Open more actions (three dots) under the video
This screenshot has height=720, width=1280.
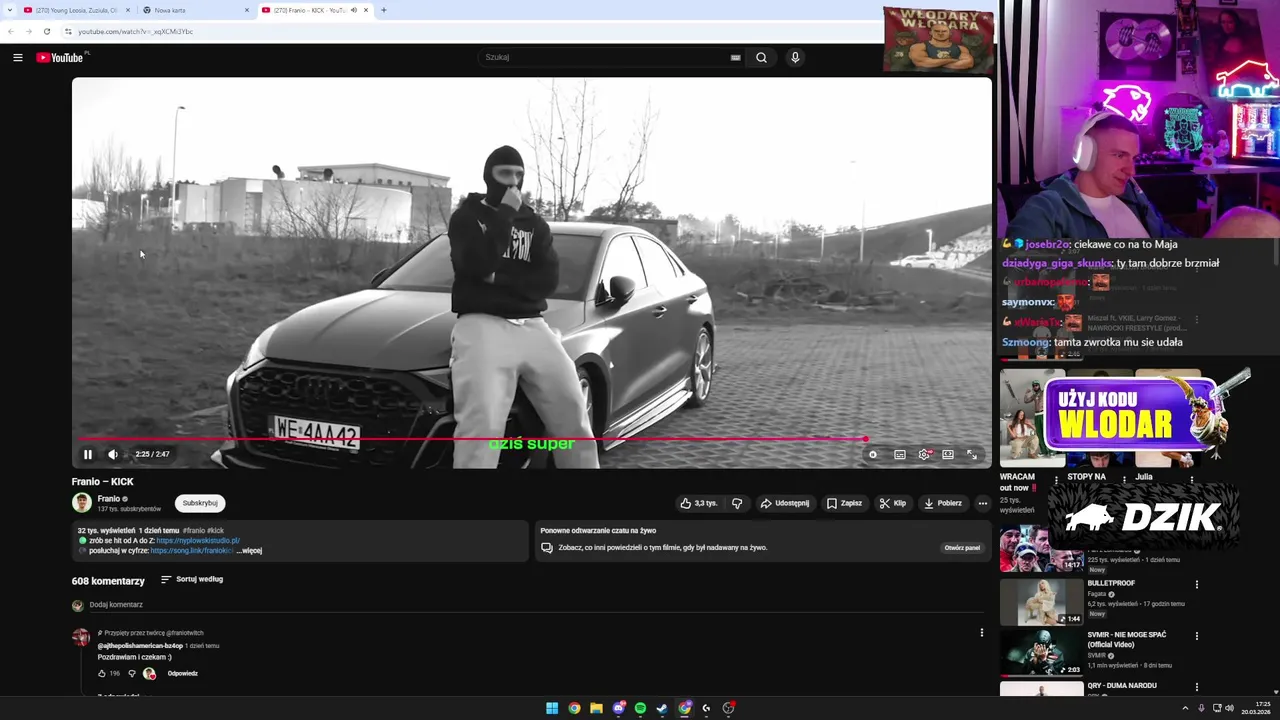coord(983,503)
